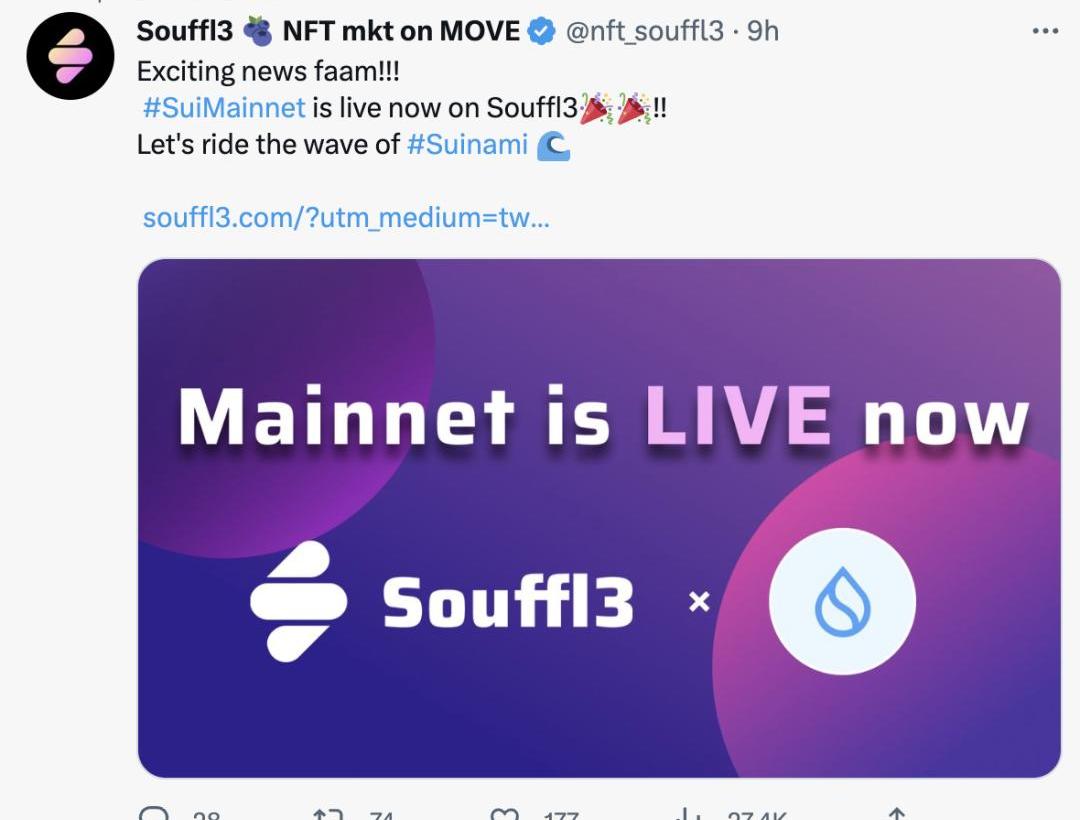Screen dimensions: 1080x820
Task: Click the "Exciting news faam!!!" tweet text
Action: (x=272, y=71)
